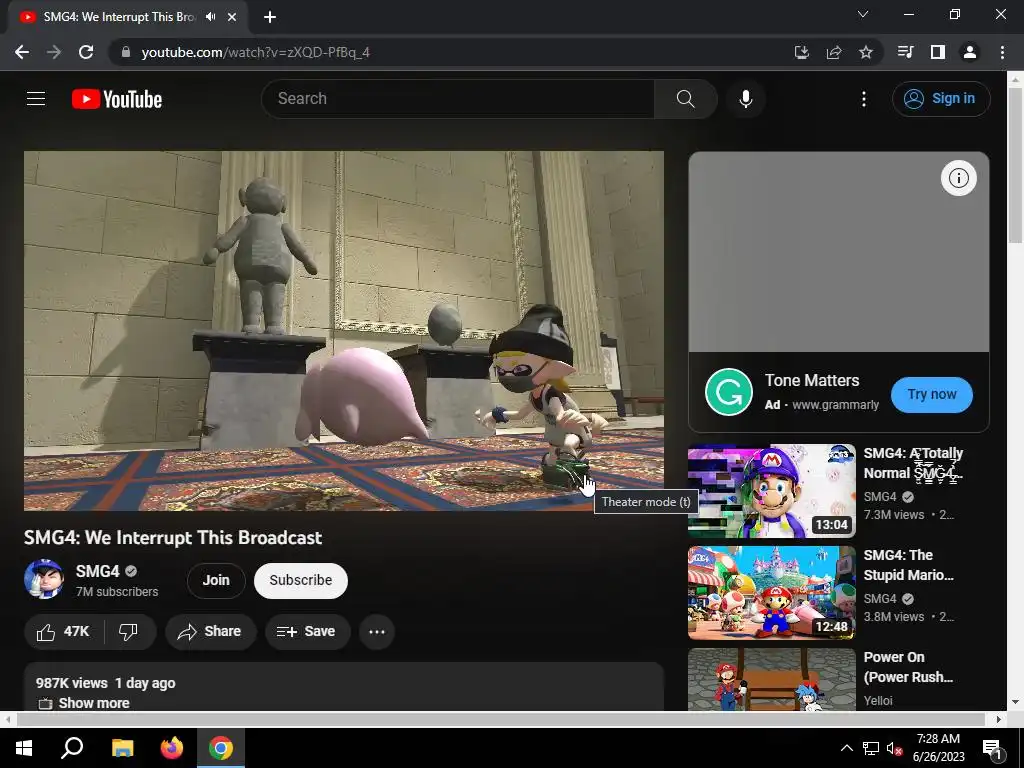Viewport: 1024px width, 768px height.
Task: Focus the YouTube Search field
Action: (x=458, y=99)
